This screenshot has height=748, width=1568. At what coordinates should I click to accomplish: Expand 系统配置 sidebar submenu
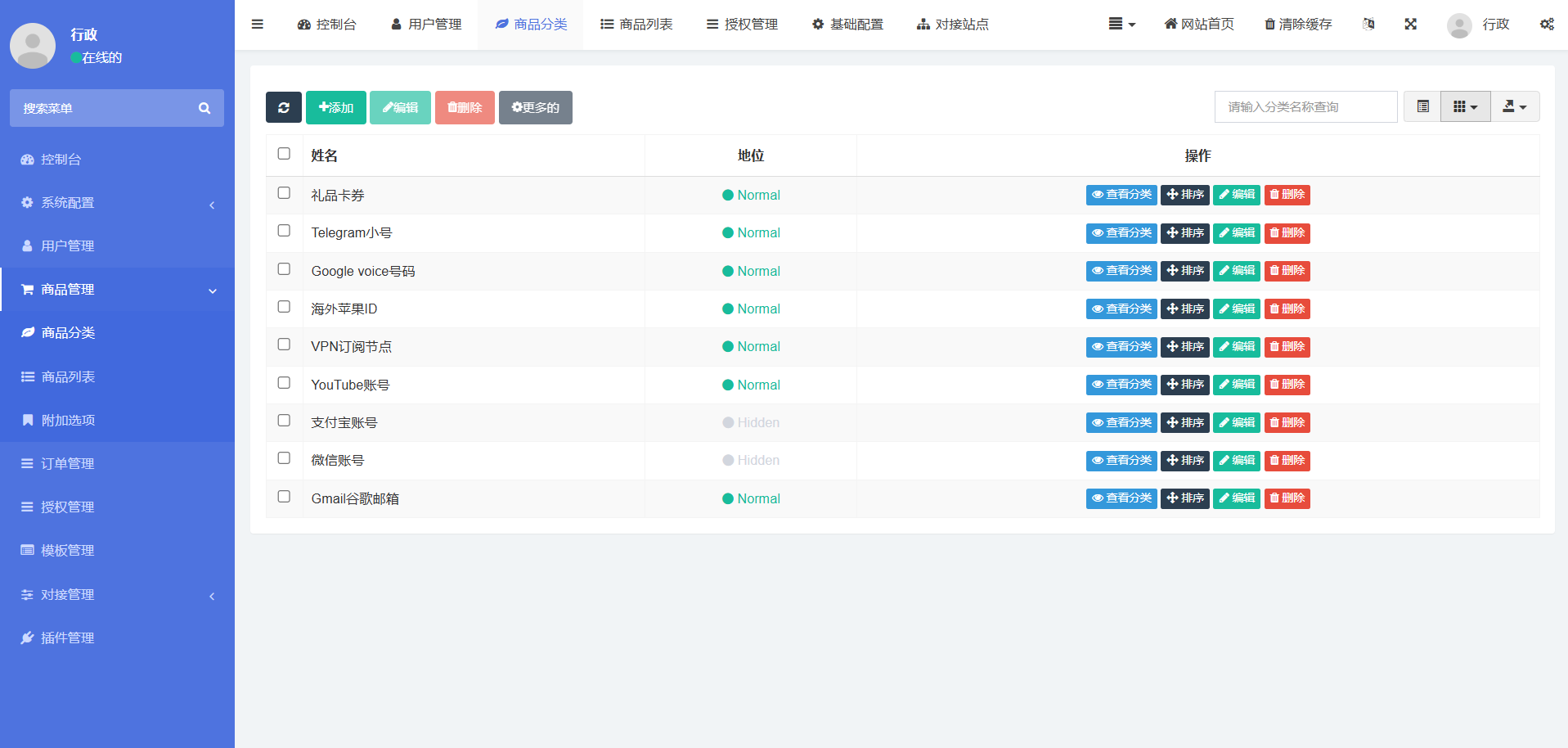(117, 203)
